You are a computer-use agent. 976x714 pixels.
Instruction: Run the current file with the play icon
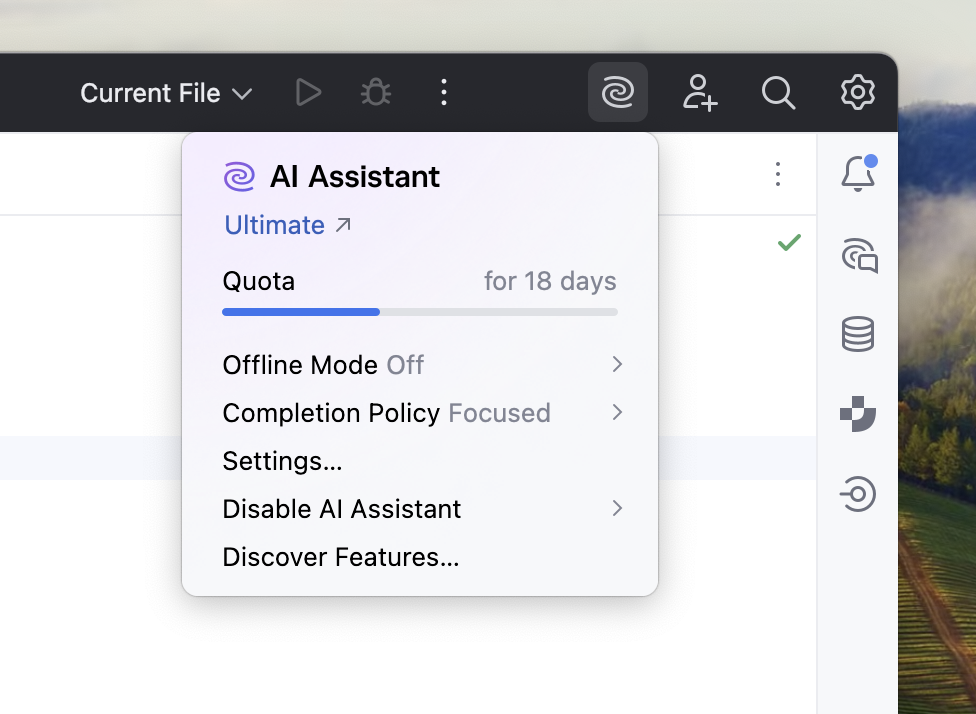coord(308,92)
